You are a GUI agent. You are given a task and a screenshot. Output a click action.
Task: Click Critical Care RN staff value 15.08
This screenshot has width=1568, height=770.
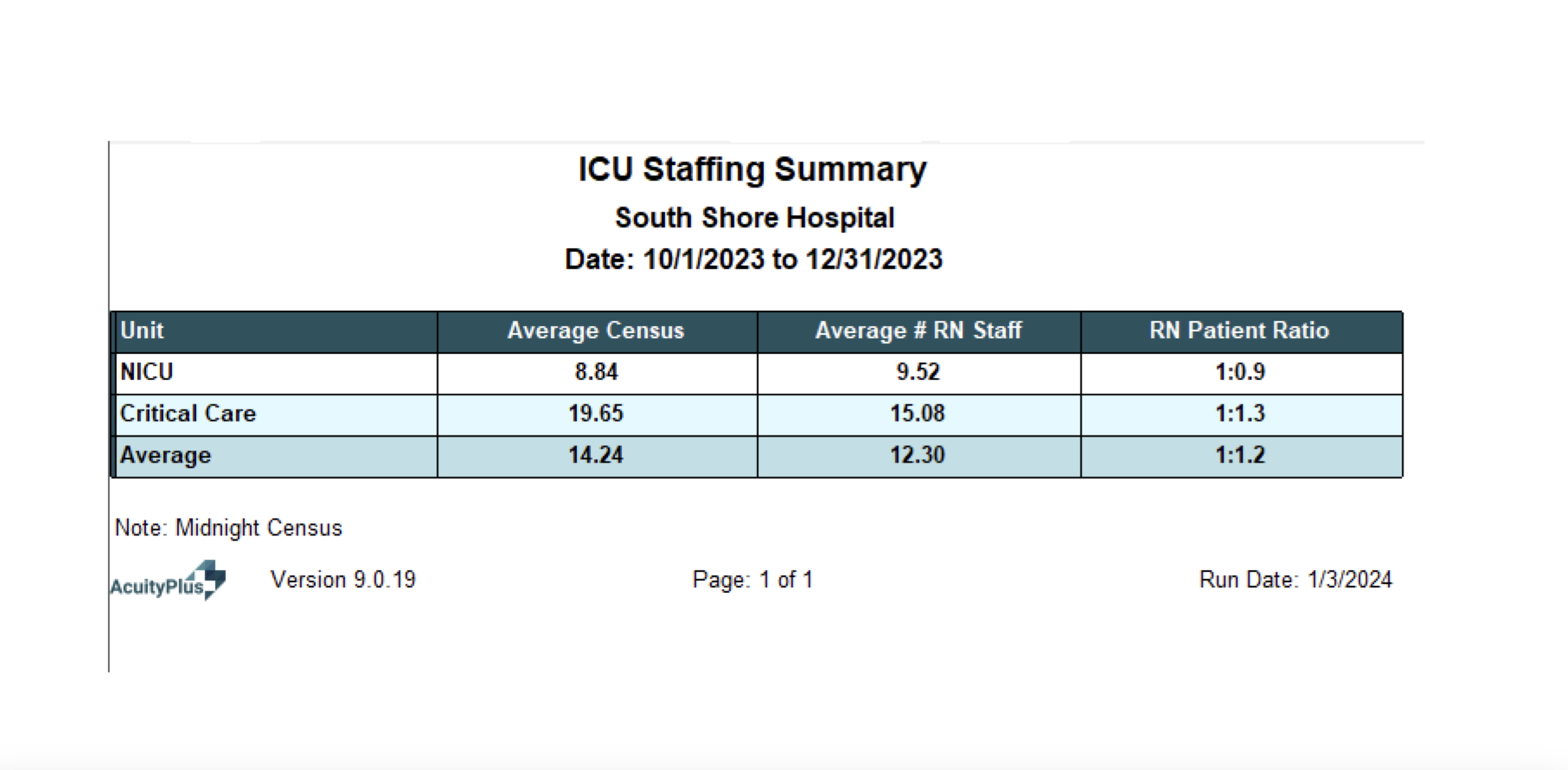(x=918, y=414)
